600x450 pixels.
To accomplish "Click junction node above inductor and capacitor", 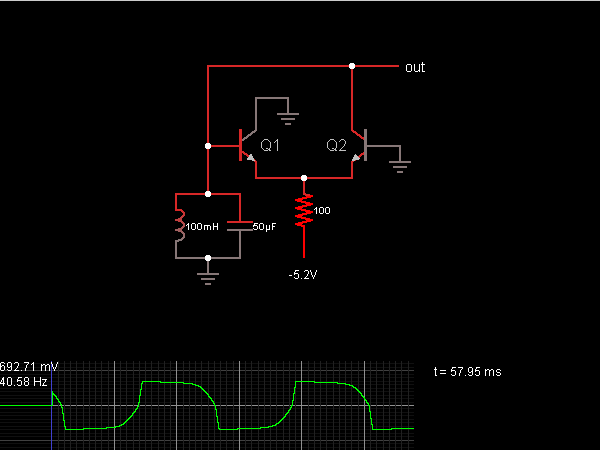I will [208, 194].
